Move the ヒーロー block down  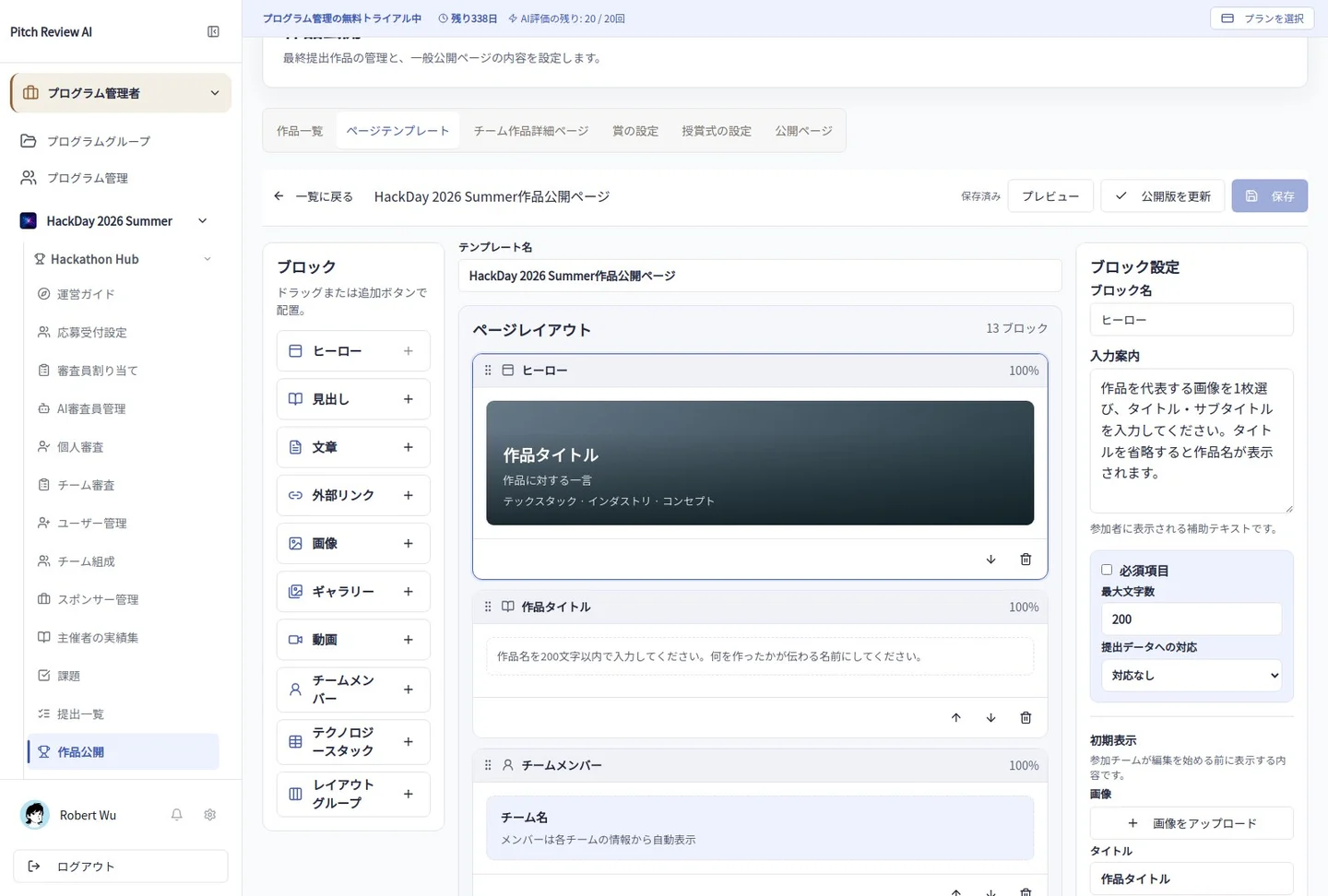(990, 560)
